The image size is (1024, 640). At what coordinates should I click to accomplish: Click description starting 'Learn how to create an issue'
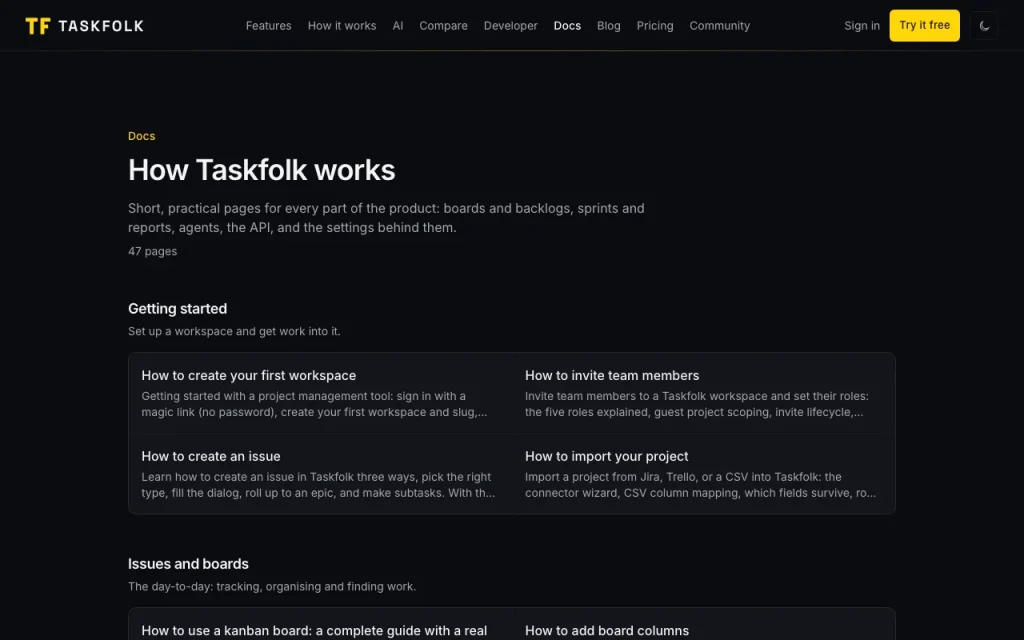pos(318,485)
